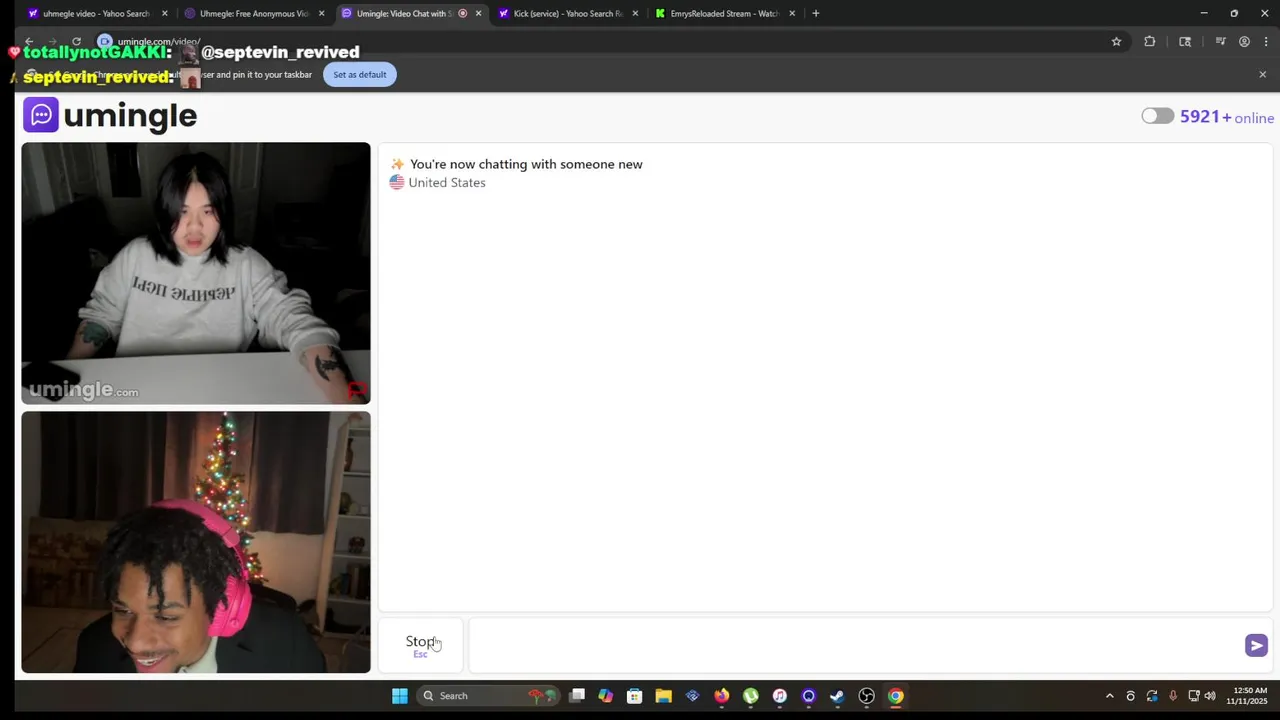Bookmark this page with star icon
Image resolution: width=1280 pixels, height=720 pixels.
click(1116, 42)
